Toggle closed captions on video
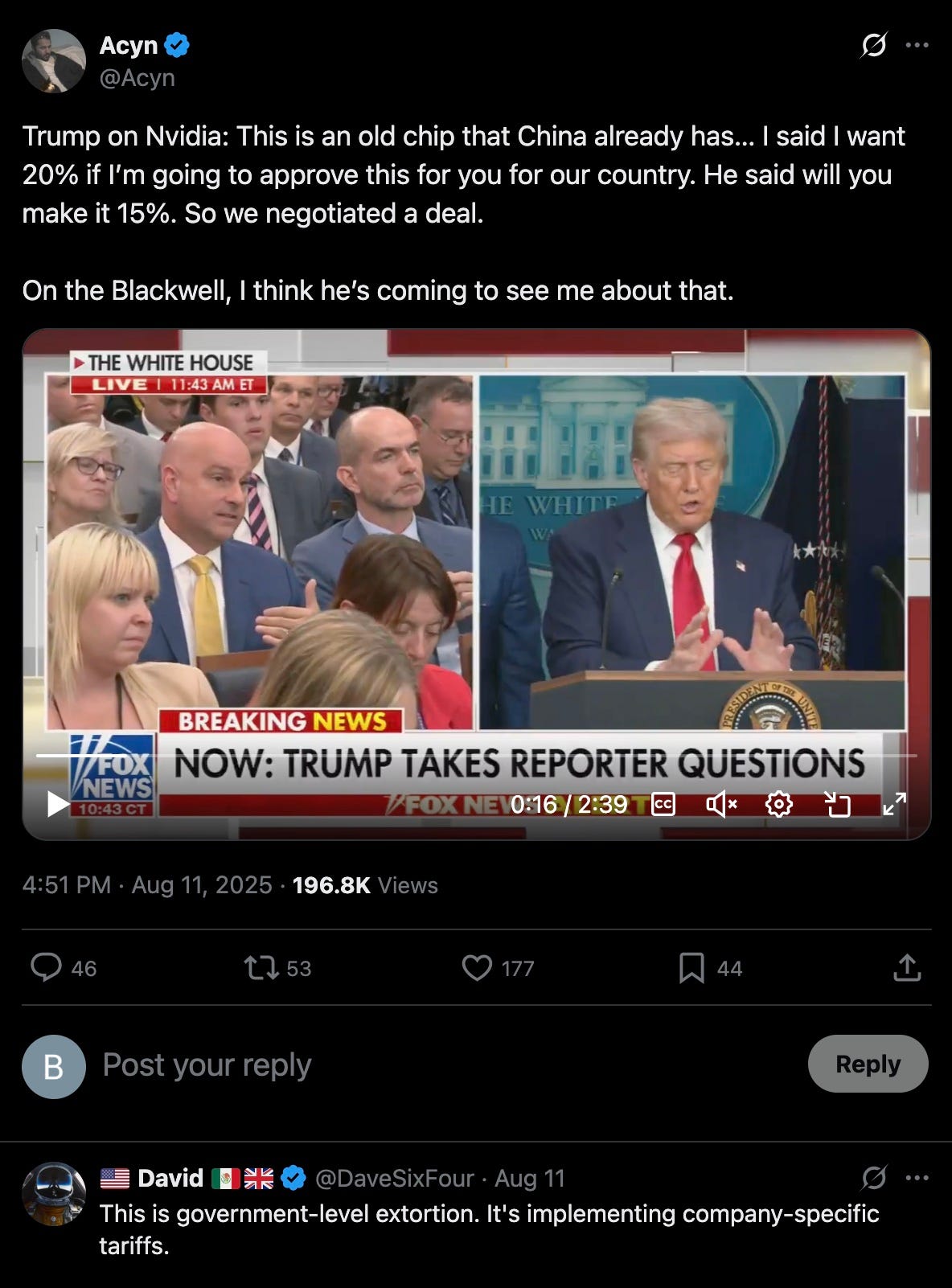Viewport: 952px width, 1288px height. click(663, 804)
